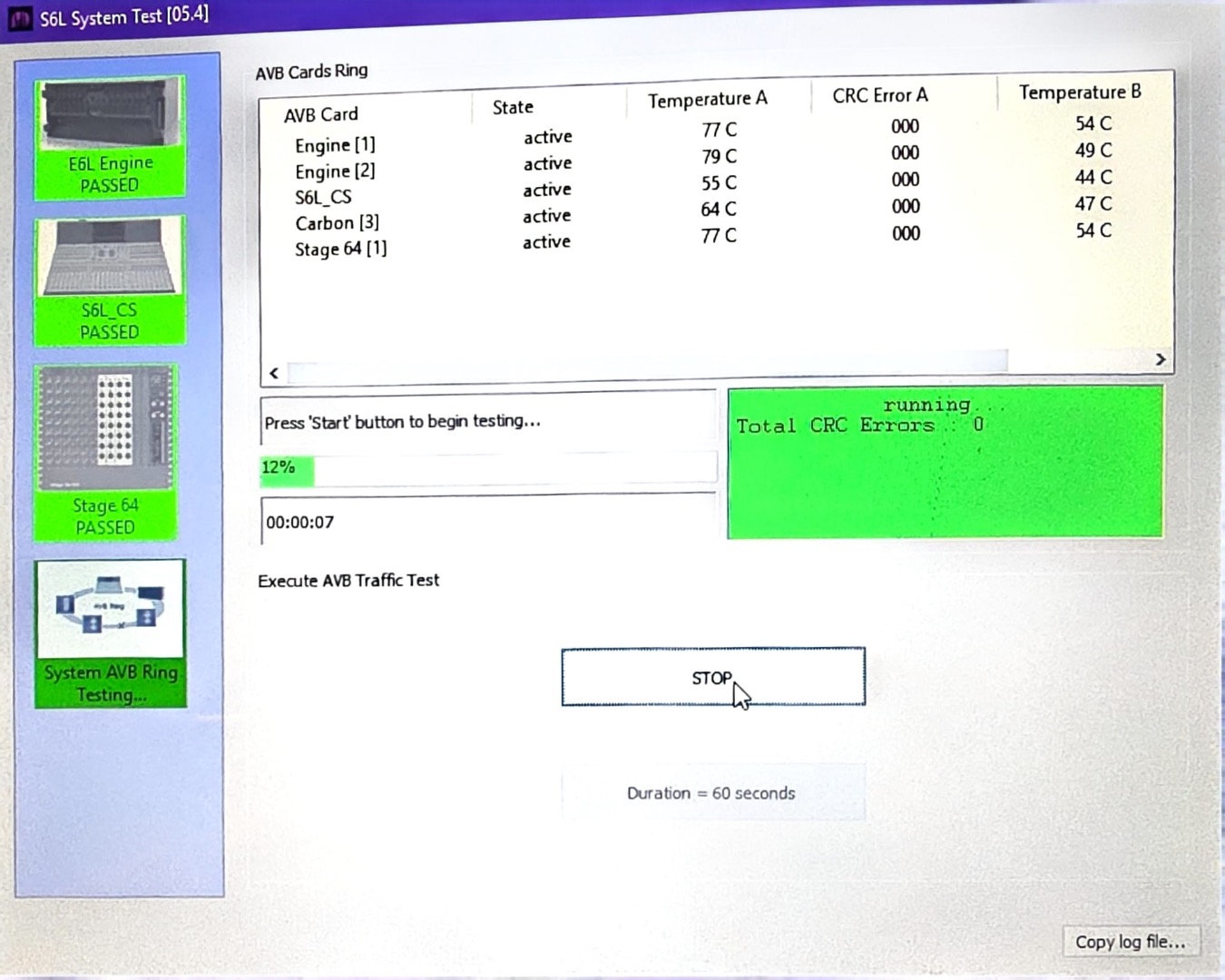Select the E6L Engine test icon
Screen dimensions: 1225x980
coord(110,138)
